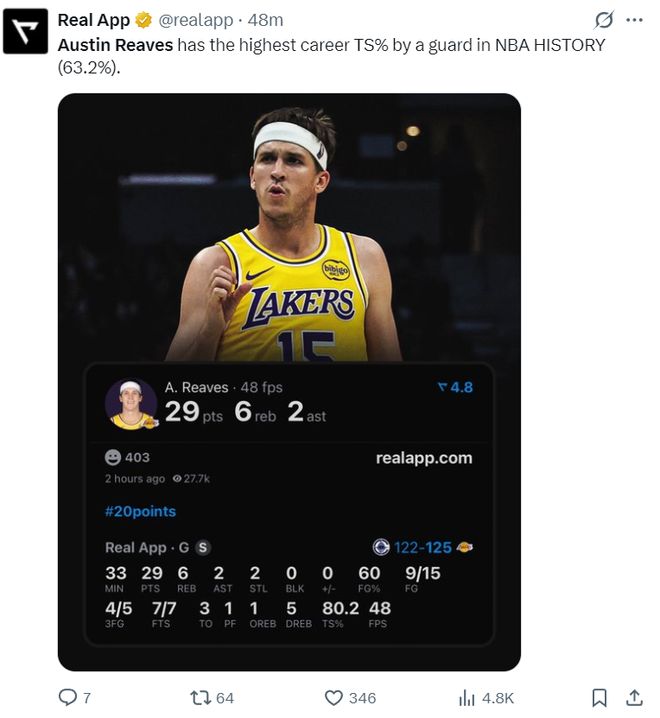Click A. Reaves circular player avatar
The image size is (660, 718).
(131, 404)
